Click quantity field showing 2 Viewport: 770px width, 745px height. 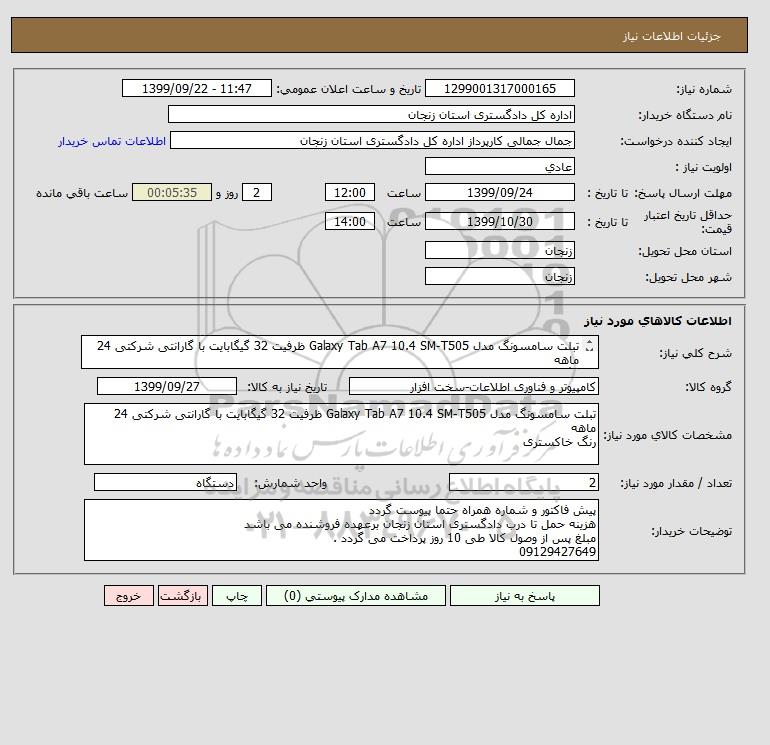(x=524, y=483)
